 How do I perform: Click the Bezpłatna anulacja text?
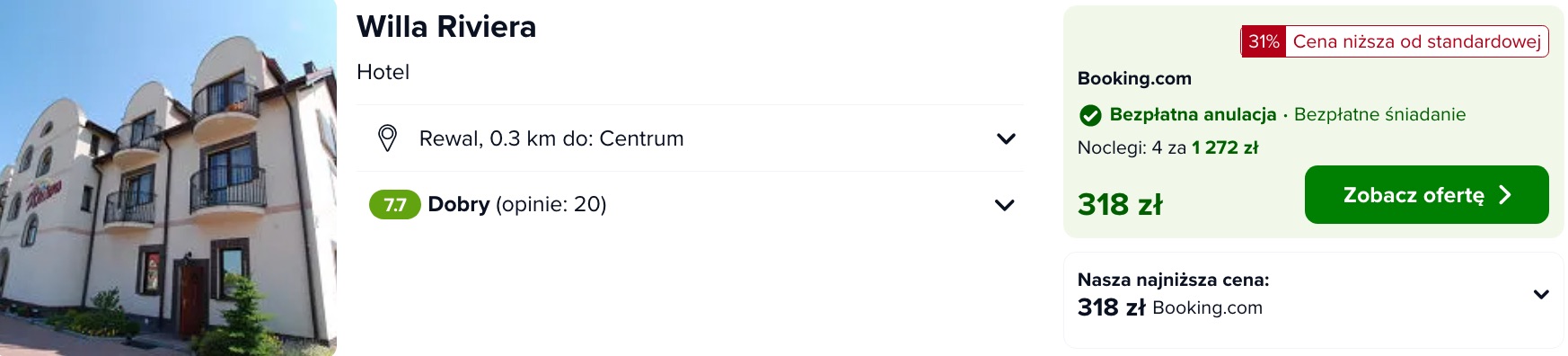[x=1193, y=114]
